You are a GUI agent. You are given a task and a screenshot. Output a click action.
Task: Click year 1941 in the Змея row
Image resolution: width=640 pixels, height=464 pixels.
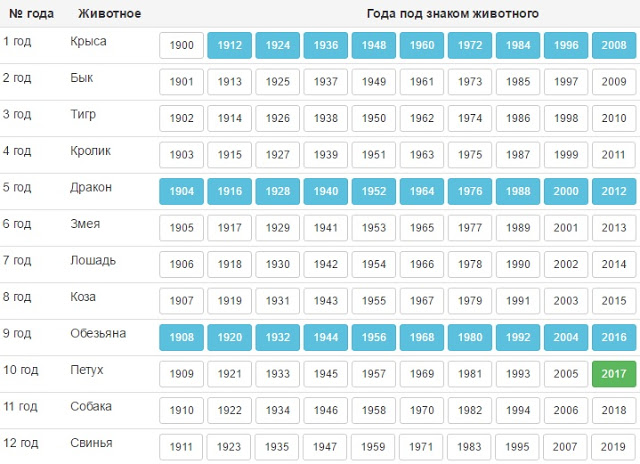tap(326, 228)
